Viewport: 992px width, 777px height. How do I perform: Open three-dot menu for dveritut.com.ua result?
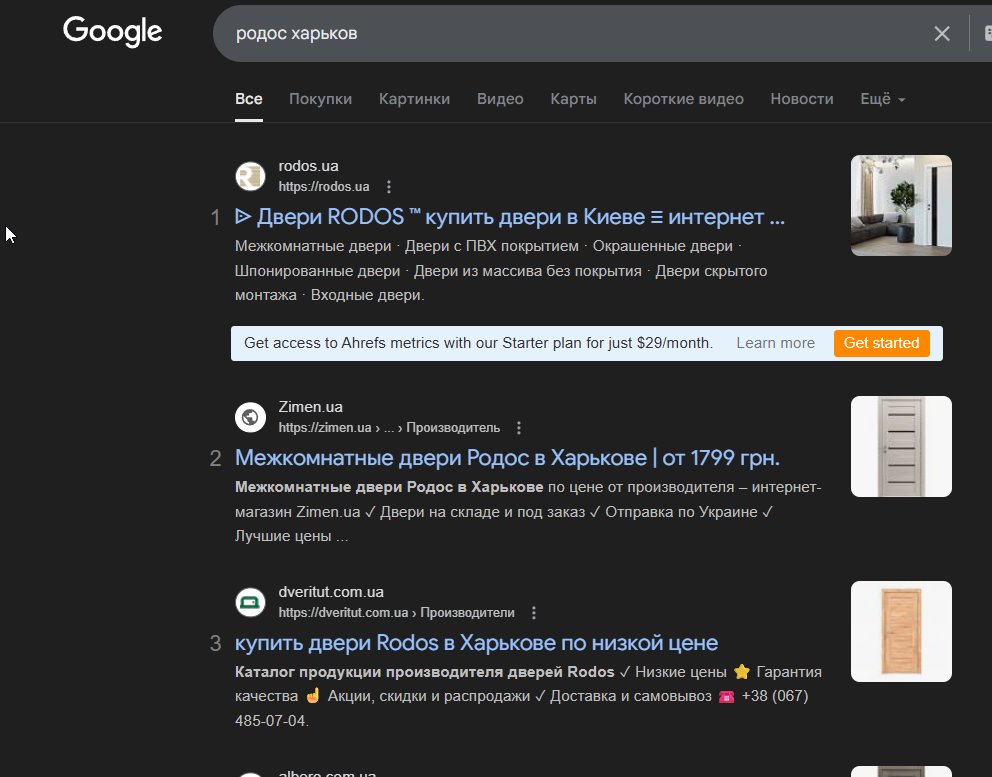coord(534,612)
